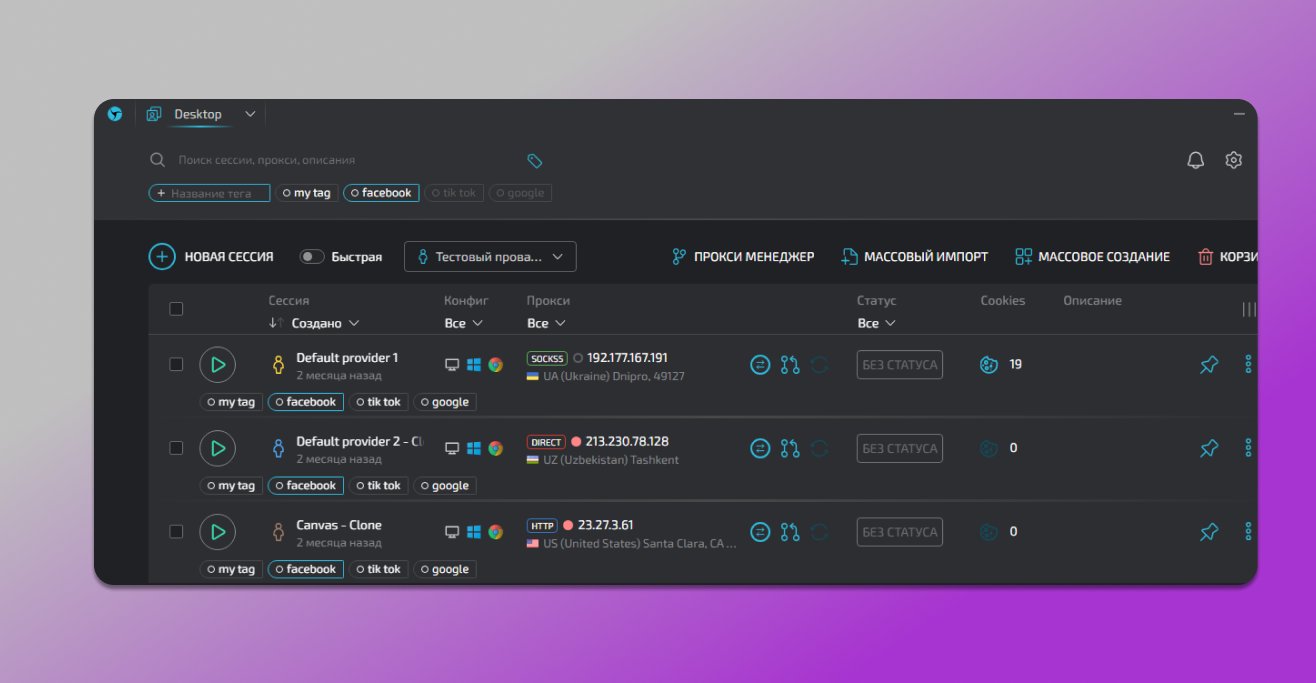Expand the Desktop workspace dropdown

[x=250, y=114]
